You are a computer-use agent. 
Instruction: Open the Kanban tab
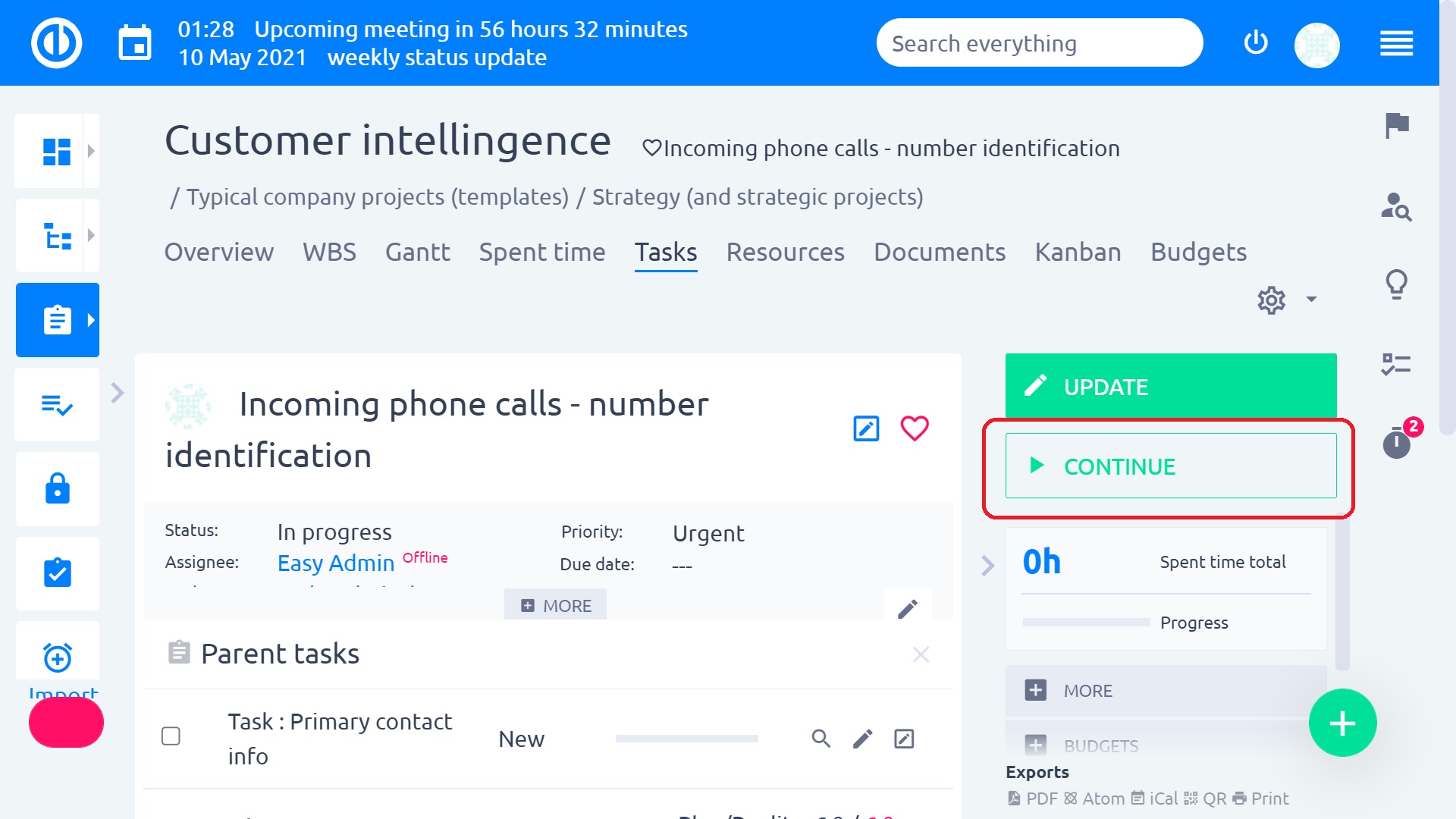coord(1078,252)
